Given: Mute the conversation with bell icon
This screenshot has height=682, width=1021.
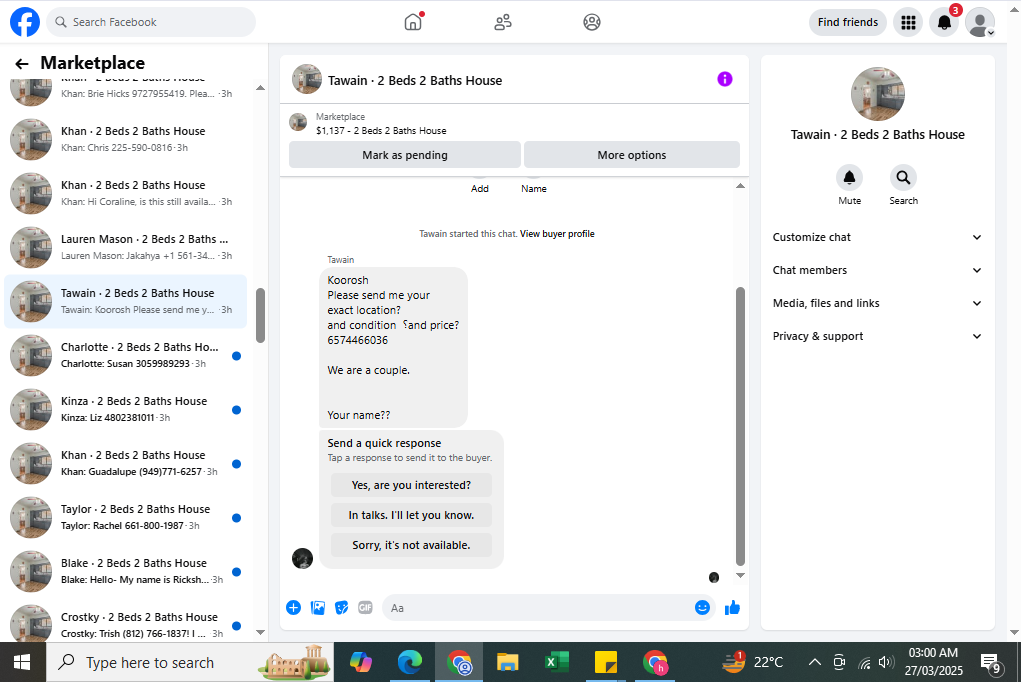Looking at the screenshot, I should click(x=849, y=178).
